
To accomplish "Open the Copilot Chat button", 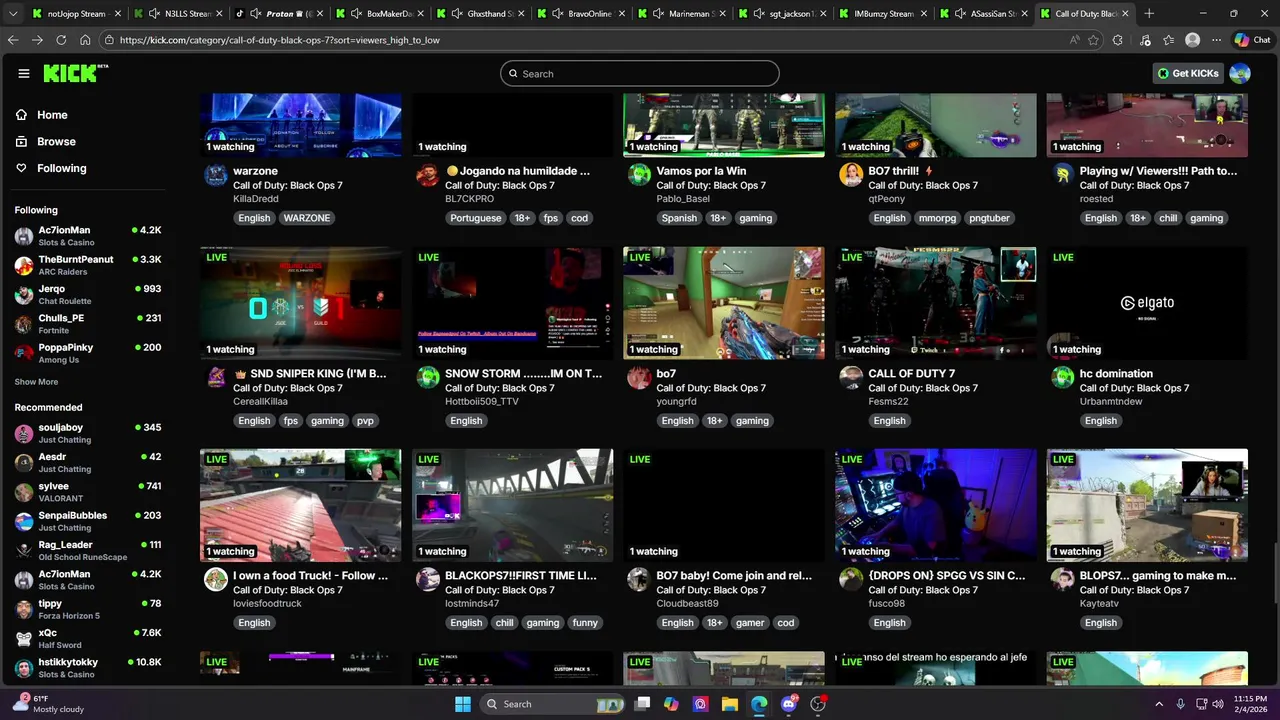I will click(x=1252, y=40).
